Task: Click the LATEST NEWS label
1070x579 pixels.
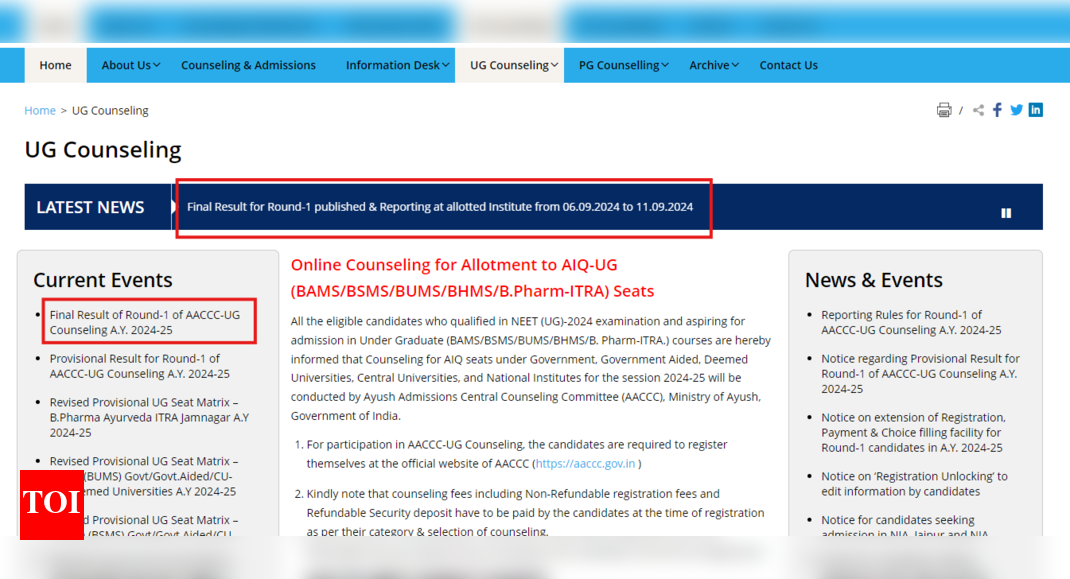Action: pos(90,208)
